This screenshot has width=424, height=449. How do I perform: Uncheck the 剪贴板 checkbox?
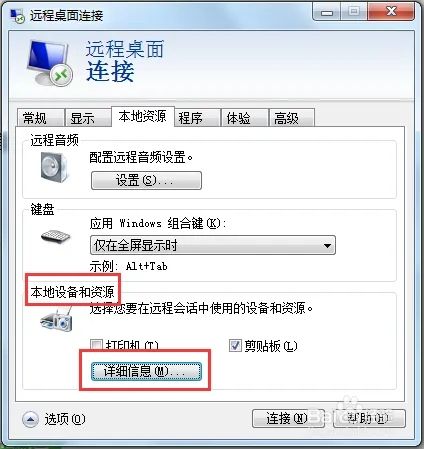pos(235,345)
